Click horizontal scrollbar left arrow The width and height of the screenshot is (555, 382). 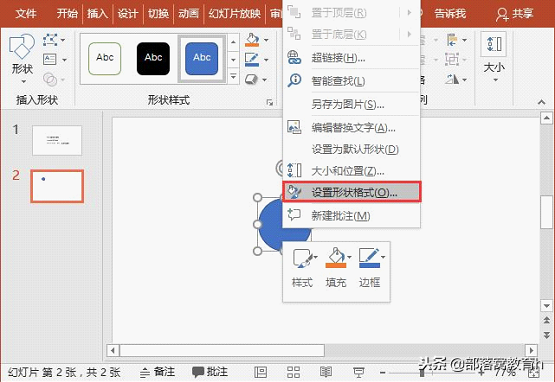coord(113,350)
